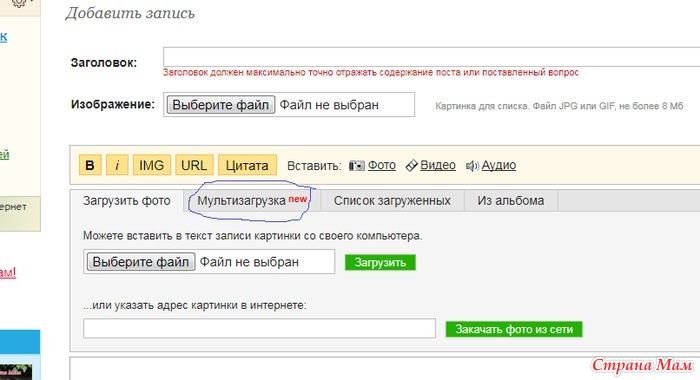
Task: Click the internet image address field
Action: 259,328
